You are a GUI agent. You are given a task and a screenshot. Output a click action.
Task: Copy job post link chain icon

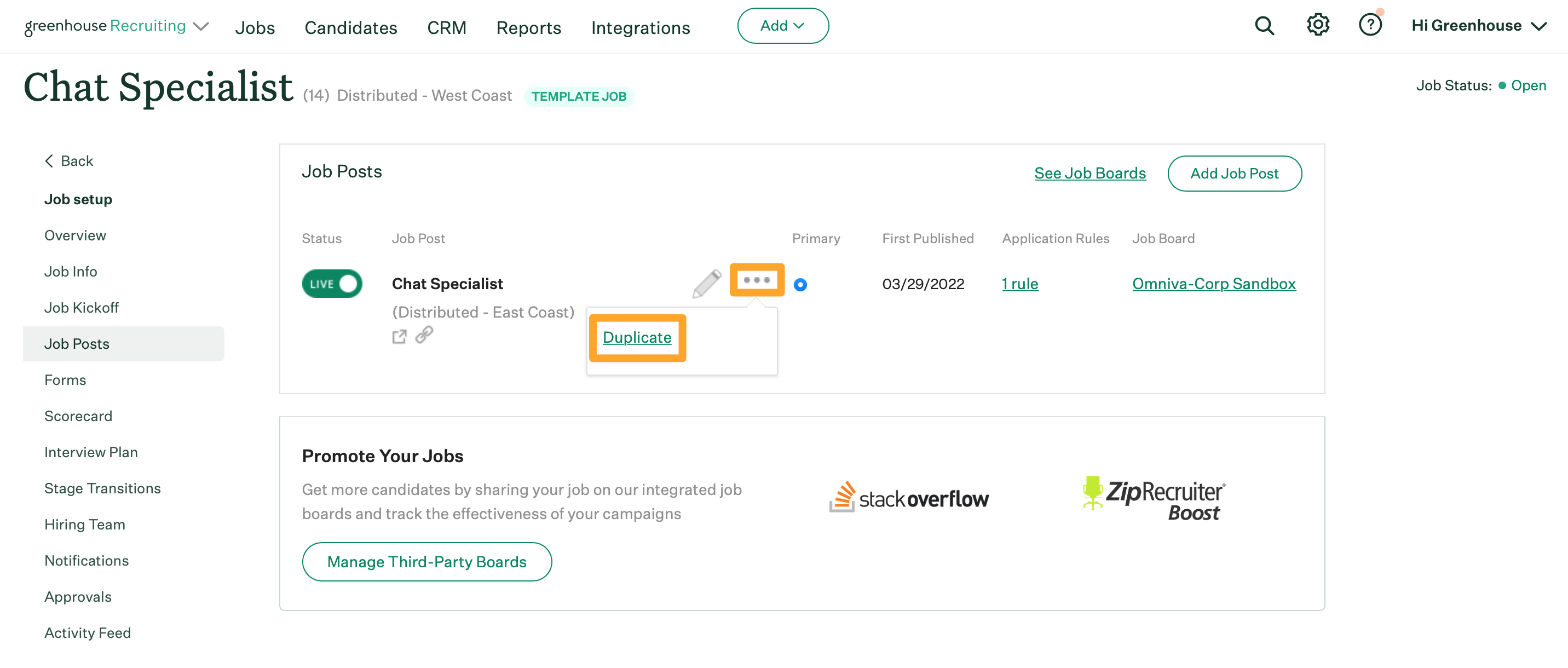point(424,335)
